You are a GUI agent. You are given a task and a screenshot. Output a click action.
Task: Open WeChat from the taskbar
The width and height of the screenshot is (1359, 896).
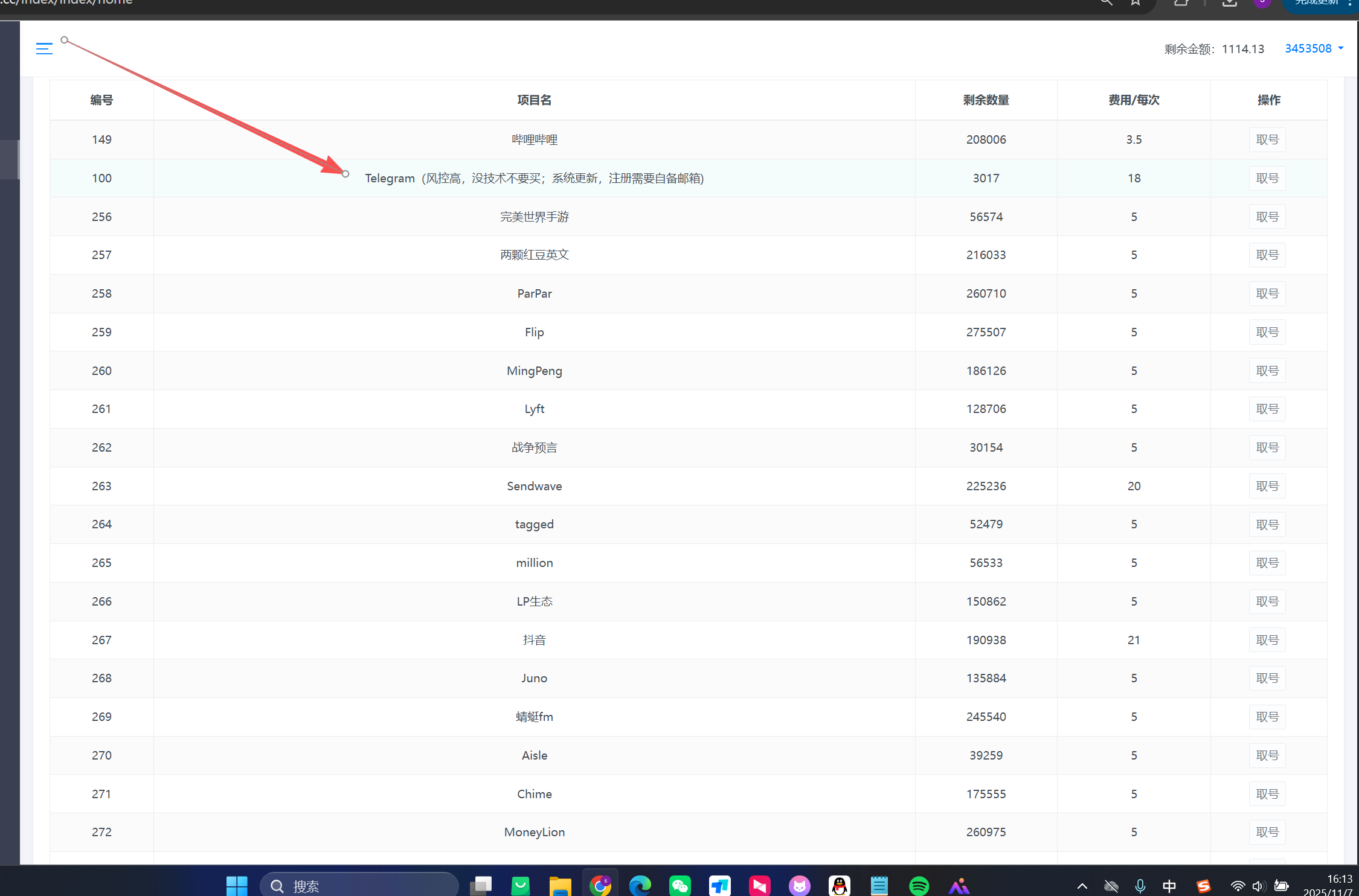point(679,886)
